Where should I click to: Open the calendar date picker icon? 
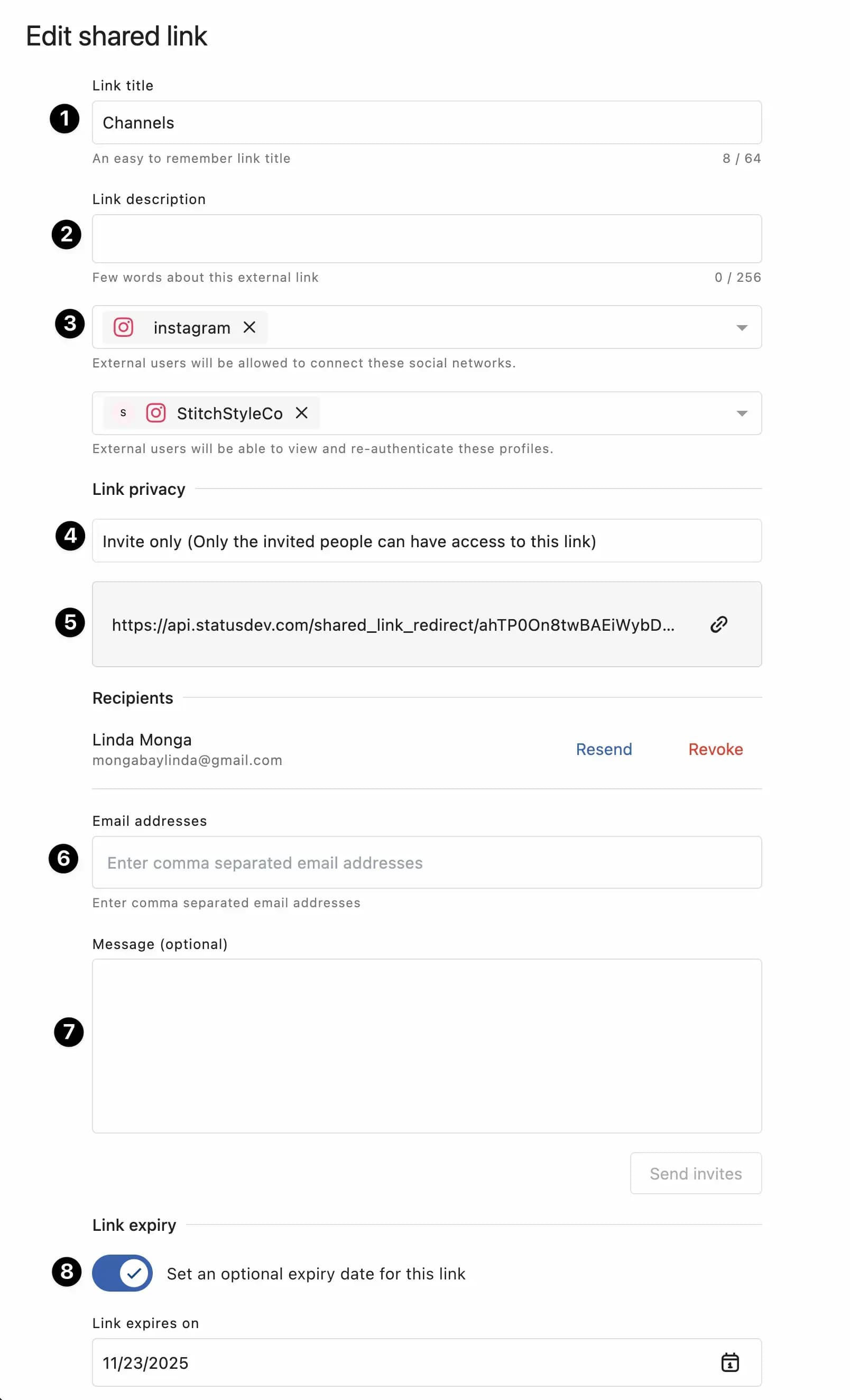pos(729,1362)
